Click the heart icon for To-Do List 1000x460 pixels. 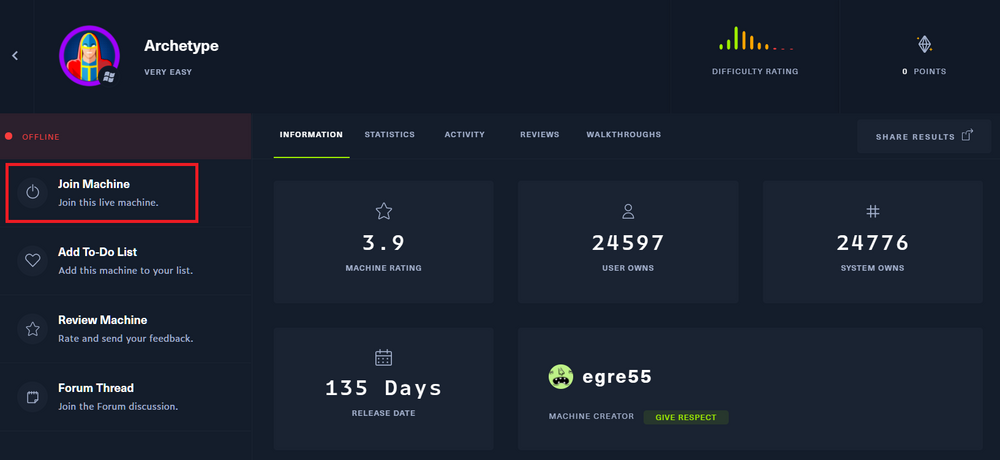[32, 260]
